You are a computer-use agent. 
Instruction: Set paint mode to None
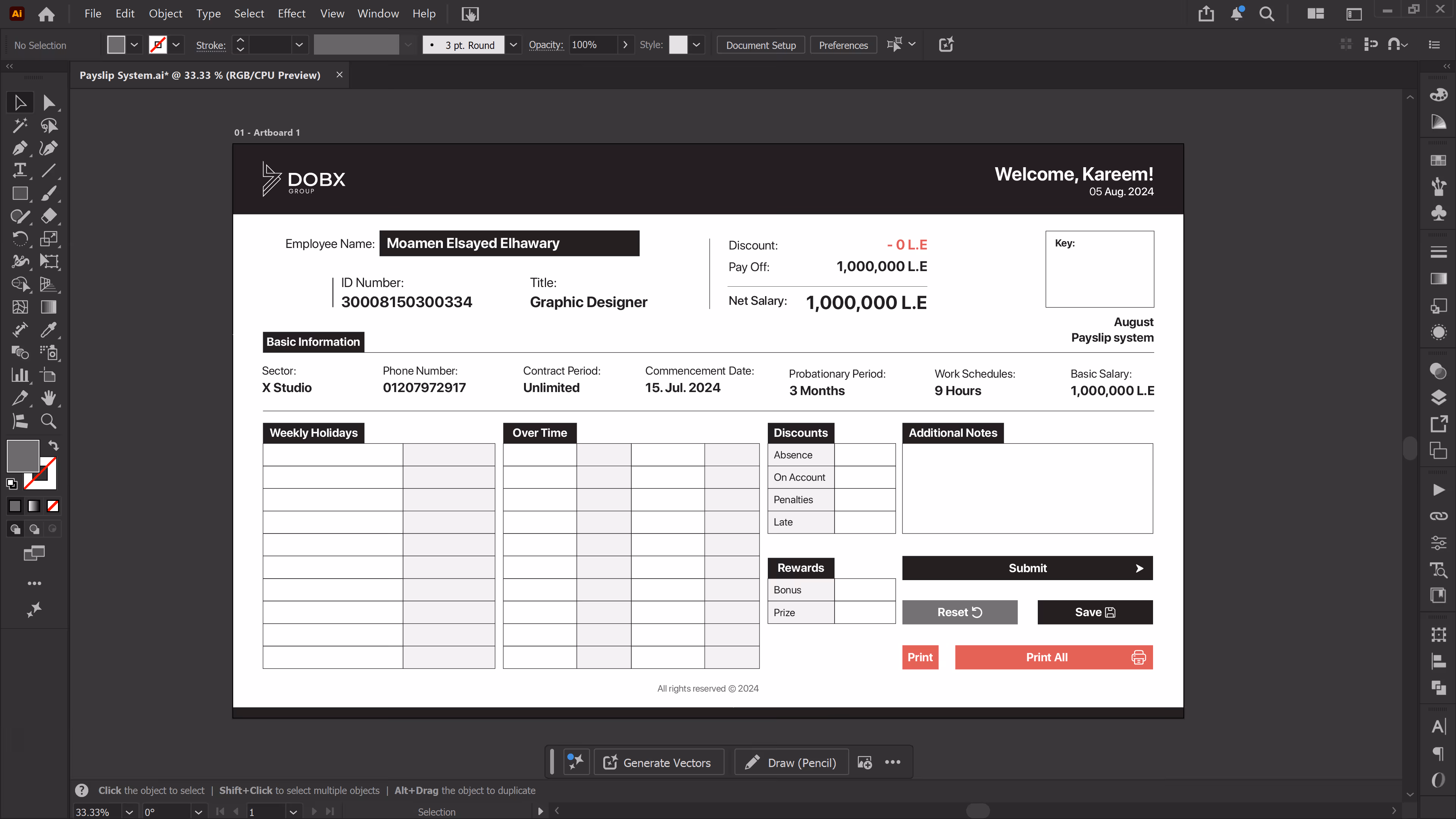click(53, 506)
